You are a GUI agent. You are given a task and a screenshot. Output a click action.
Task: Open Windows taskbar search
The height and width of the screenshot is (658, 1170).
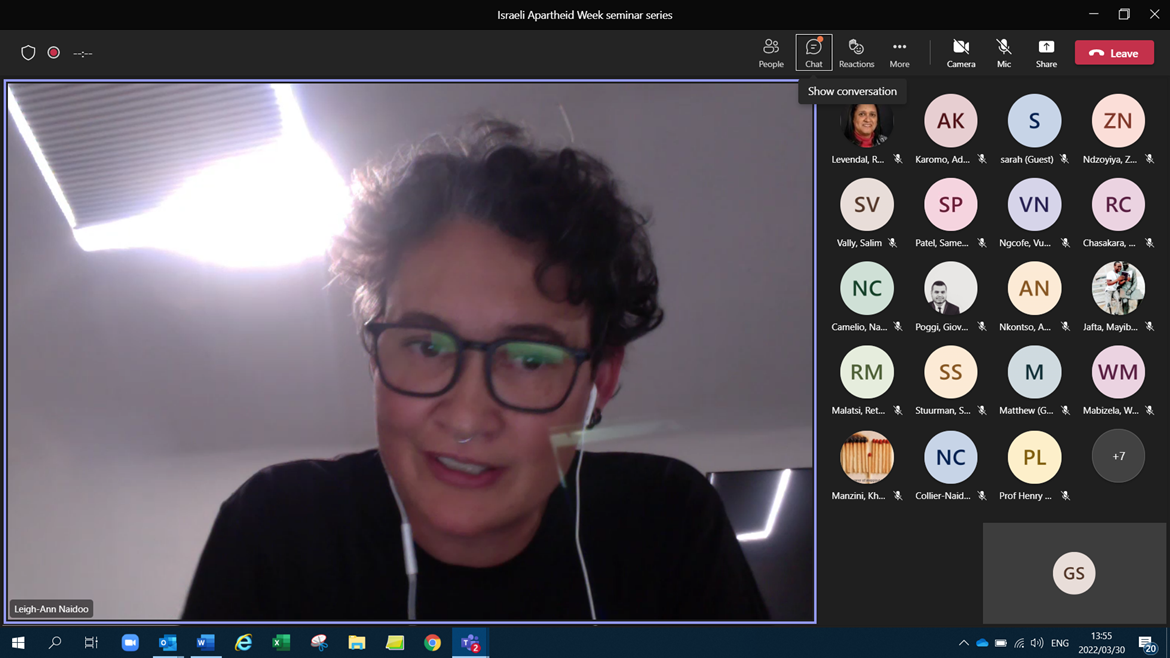click(x=54, y=642)
